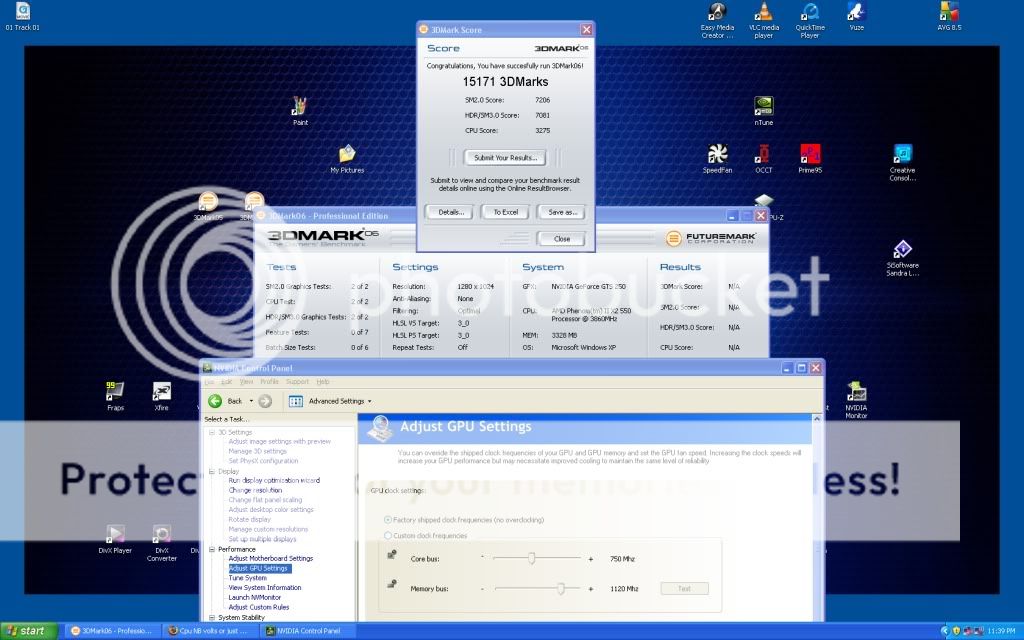The height and width of the screenshot is (640, 1024).
Task: Click the To Excel button
Action: click(x=505, y=212)
